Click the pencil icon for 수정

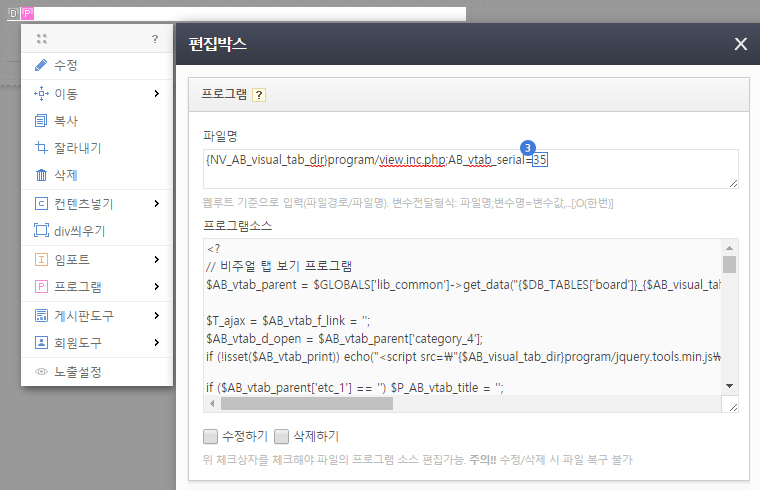coord(41,65)
